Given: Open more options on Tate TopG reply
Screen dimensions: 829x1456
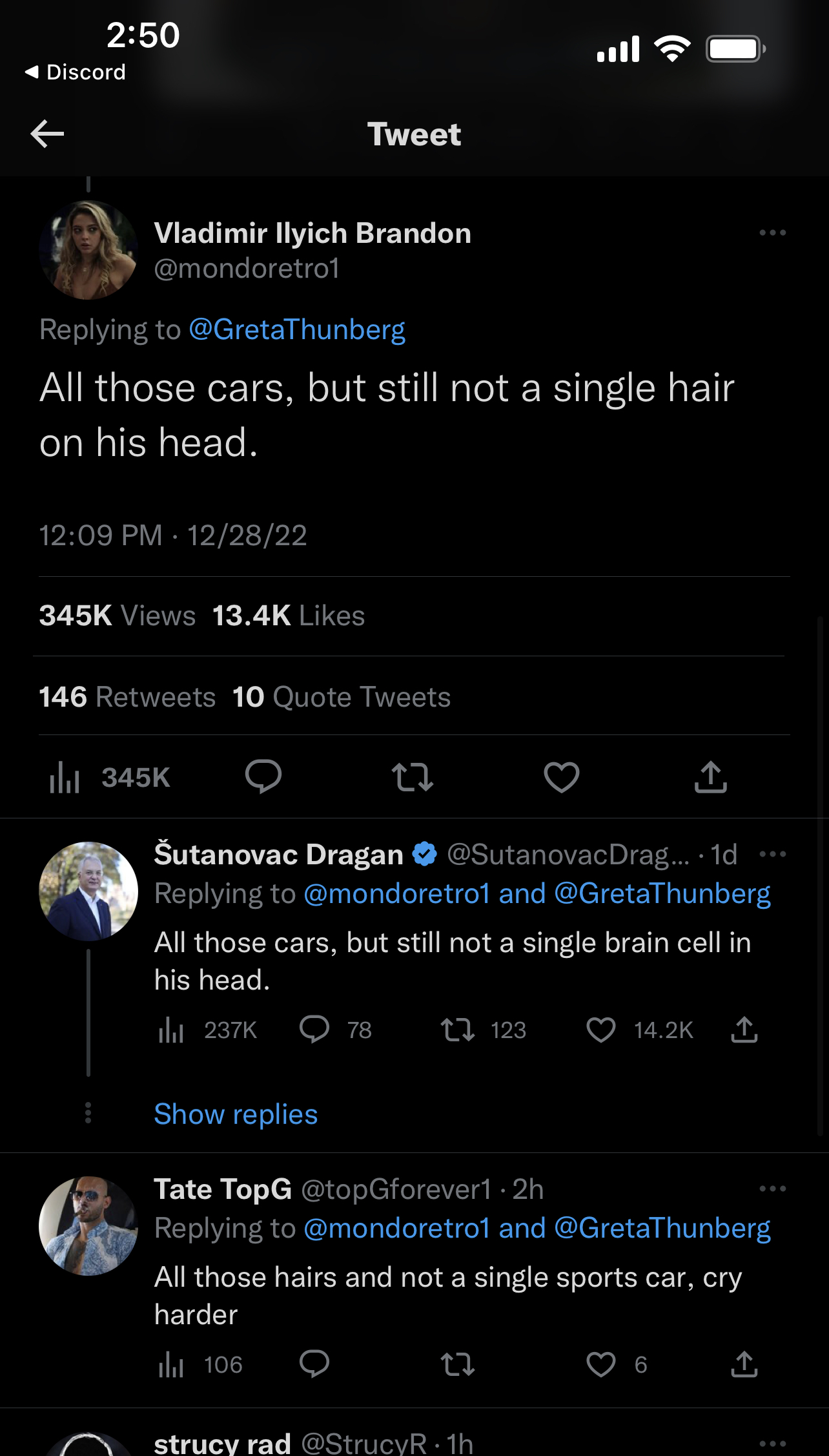Looking at the screenshot, I should (x=773, y=1189).
